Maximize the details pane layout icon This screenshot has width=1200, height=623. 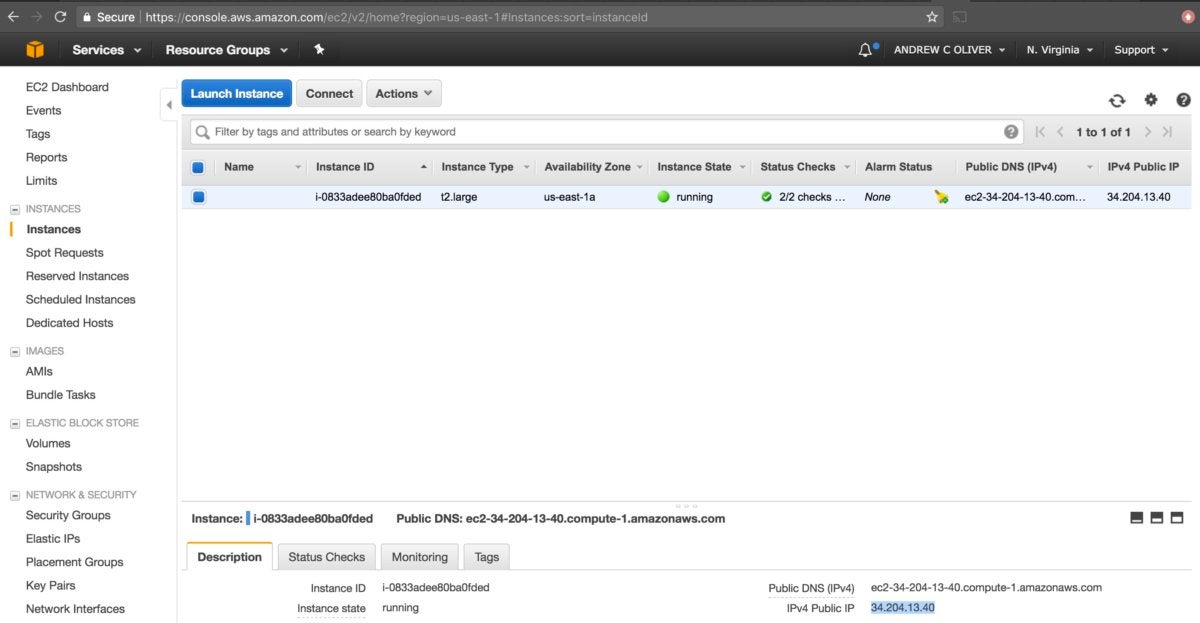pos(1177,518)
